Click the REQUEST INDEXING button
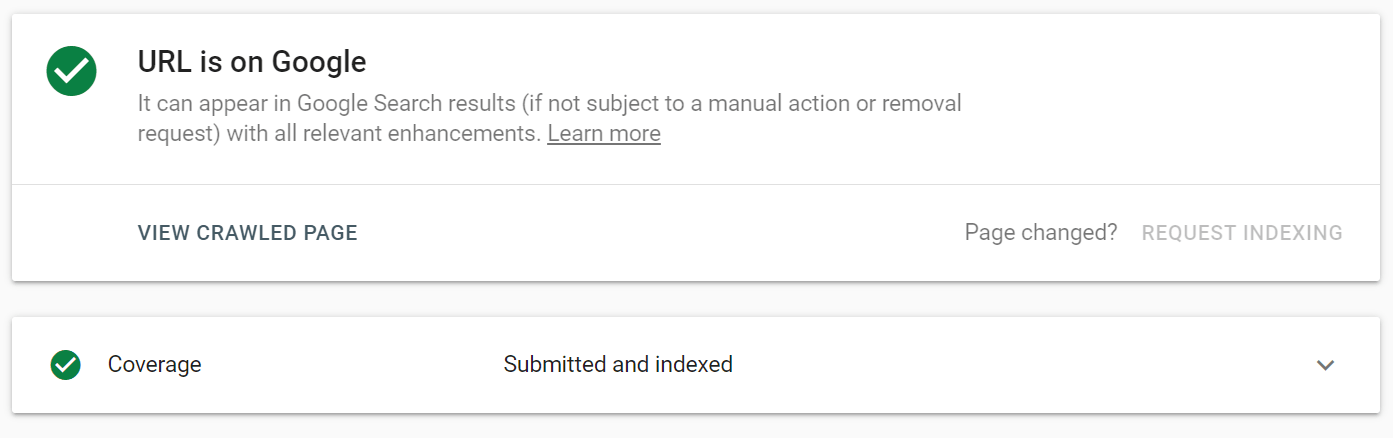The width and height of the screenshot is (1393, 438). (x=1242, y=233)
